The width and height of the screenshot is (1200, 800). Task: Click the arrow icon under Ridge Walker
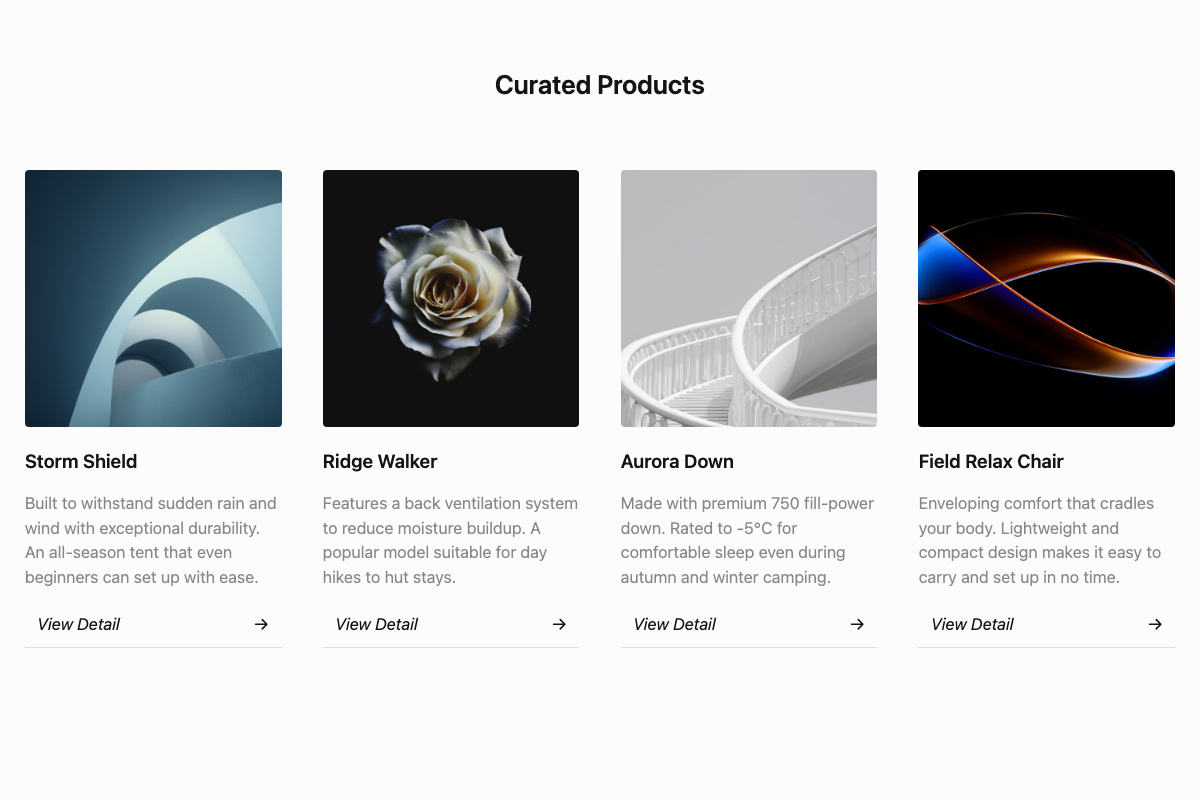click(559, 624)
